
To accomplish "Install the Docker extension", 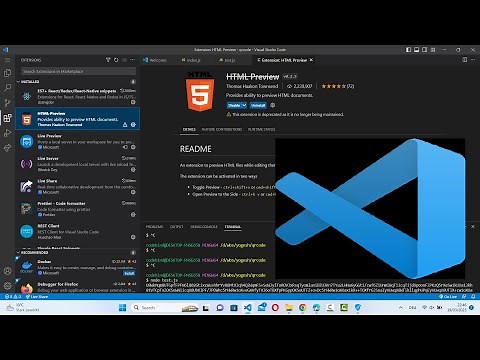I will [x=129, y=273].
